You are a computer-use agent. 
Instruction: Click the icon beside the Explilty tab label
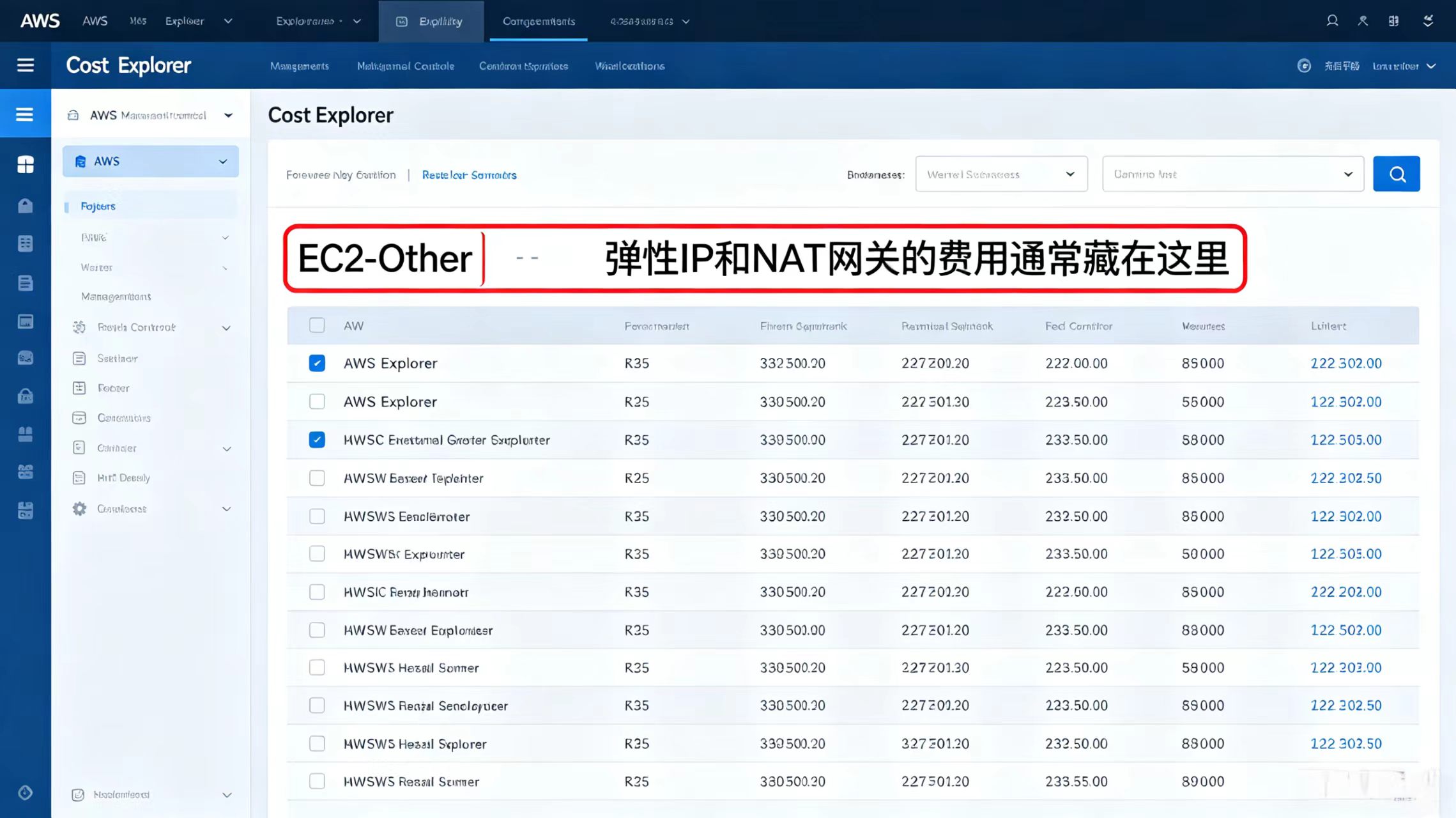point(402,22)
